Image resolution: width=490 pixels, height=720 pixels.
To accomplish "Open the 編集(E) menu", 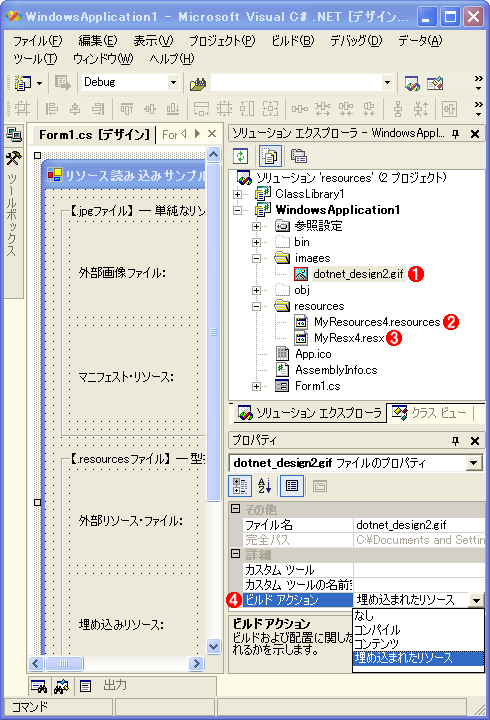I will click(98, 41).
